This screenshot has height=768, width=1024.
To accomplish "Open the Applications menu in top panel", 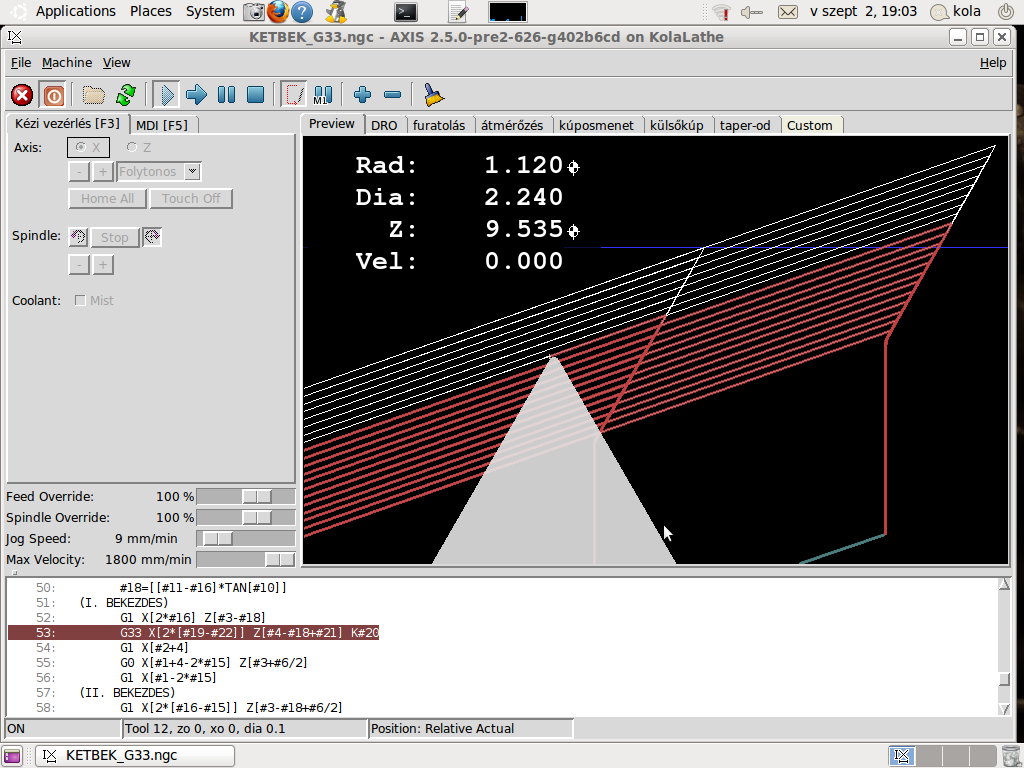I will point(75,11).
